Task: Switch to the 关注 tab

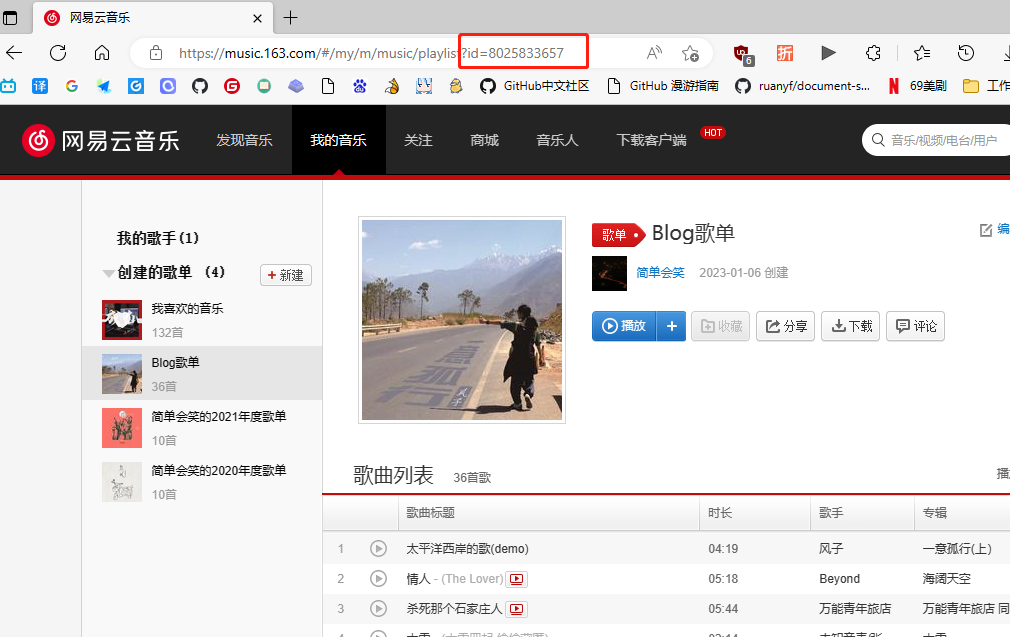Action: (x=418, y=140)
